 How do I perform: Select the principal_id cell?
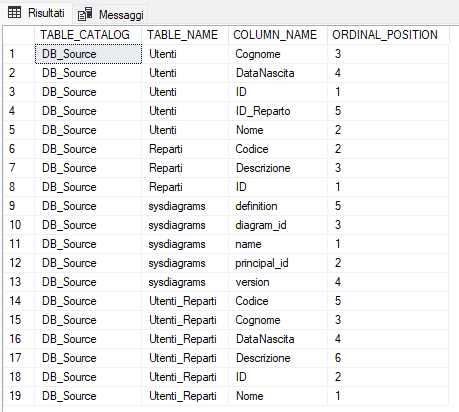(278, 263)
